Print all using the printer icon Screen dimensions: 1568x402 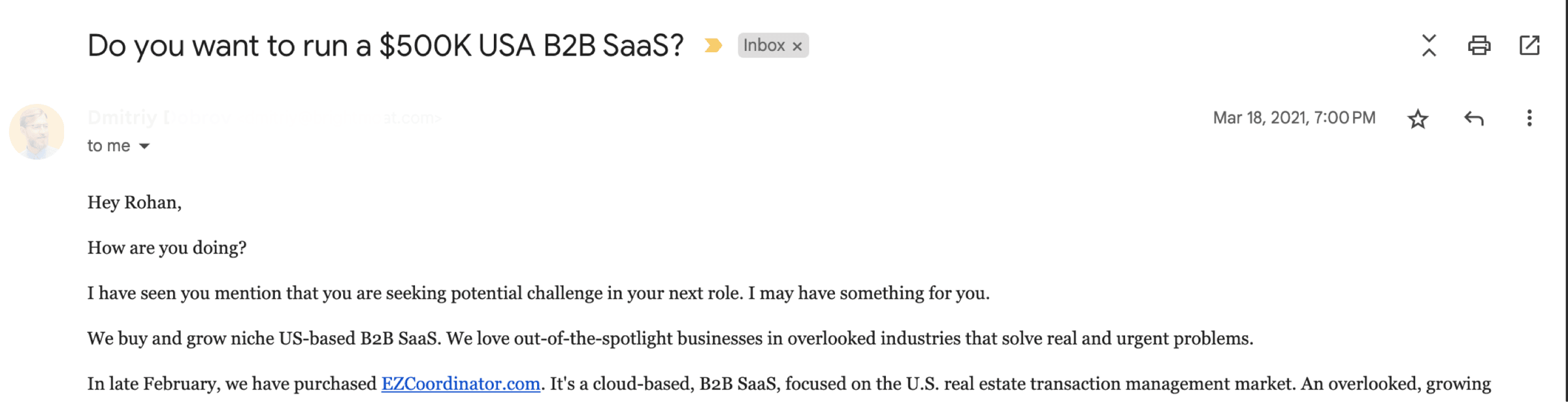tap(1479, 46)
